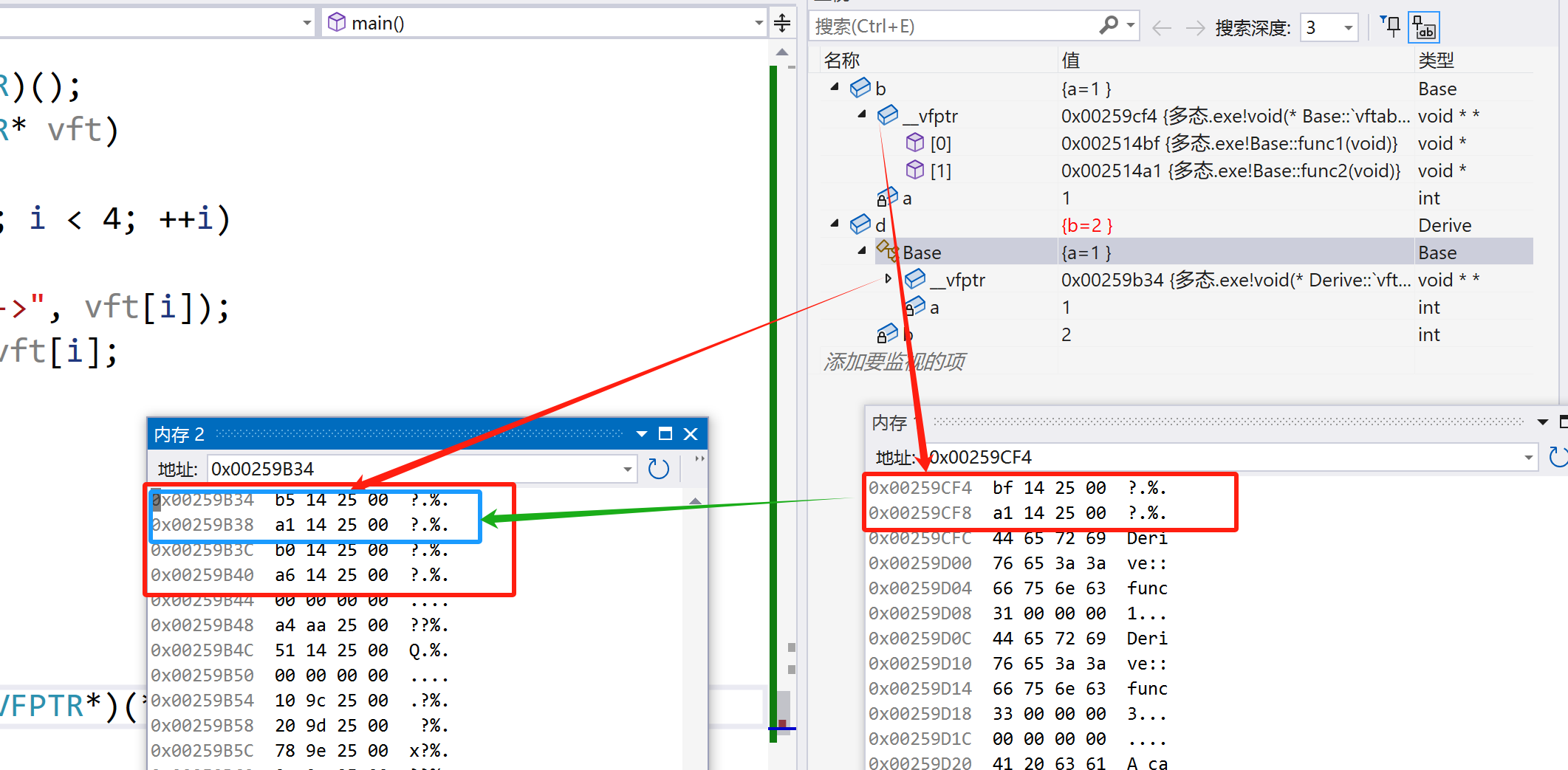1568x770 pixels.
Task: Click the red {b=2 } value of d
Action: tap(1086, 225)
